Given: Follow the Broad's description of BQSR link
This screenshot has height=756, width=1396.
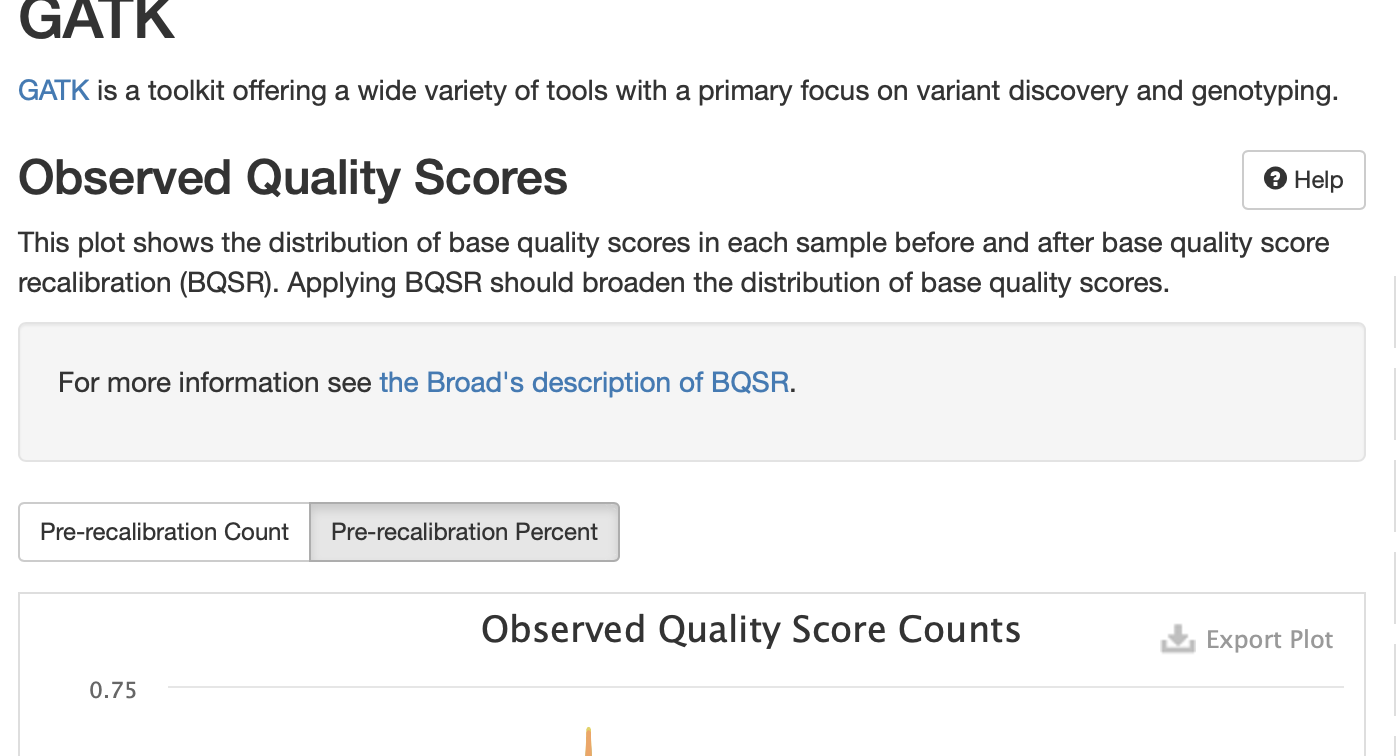Looking at the screenshot, I should [x=583, y=382].
